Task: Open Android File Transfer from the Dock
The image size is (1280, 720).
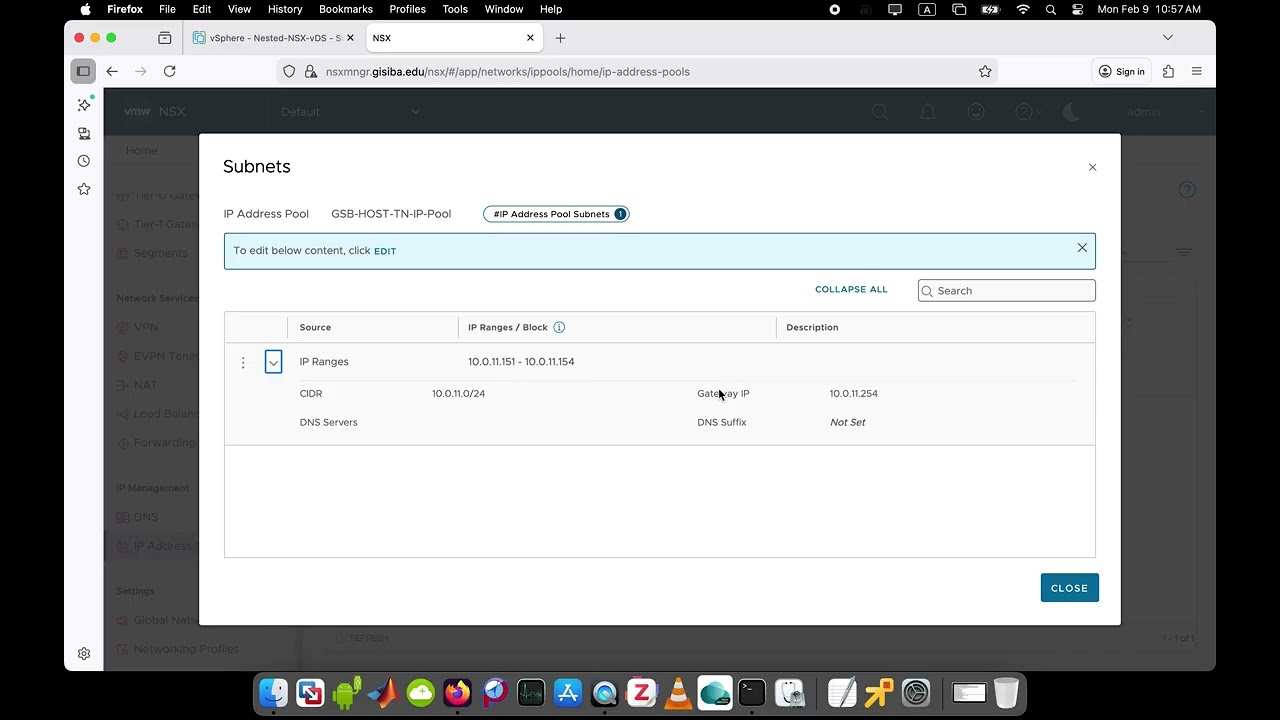Action: (x=346, y=692)
